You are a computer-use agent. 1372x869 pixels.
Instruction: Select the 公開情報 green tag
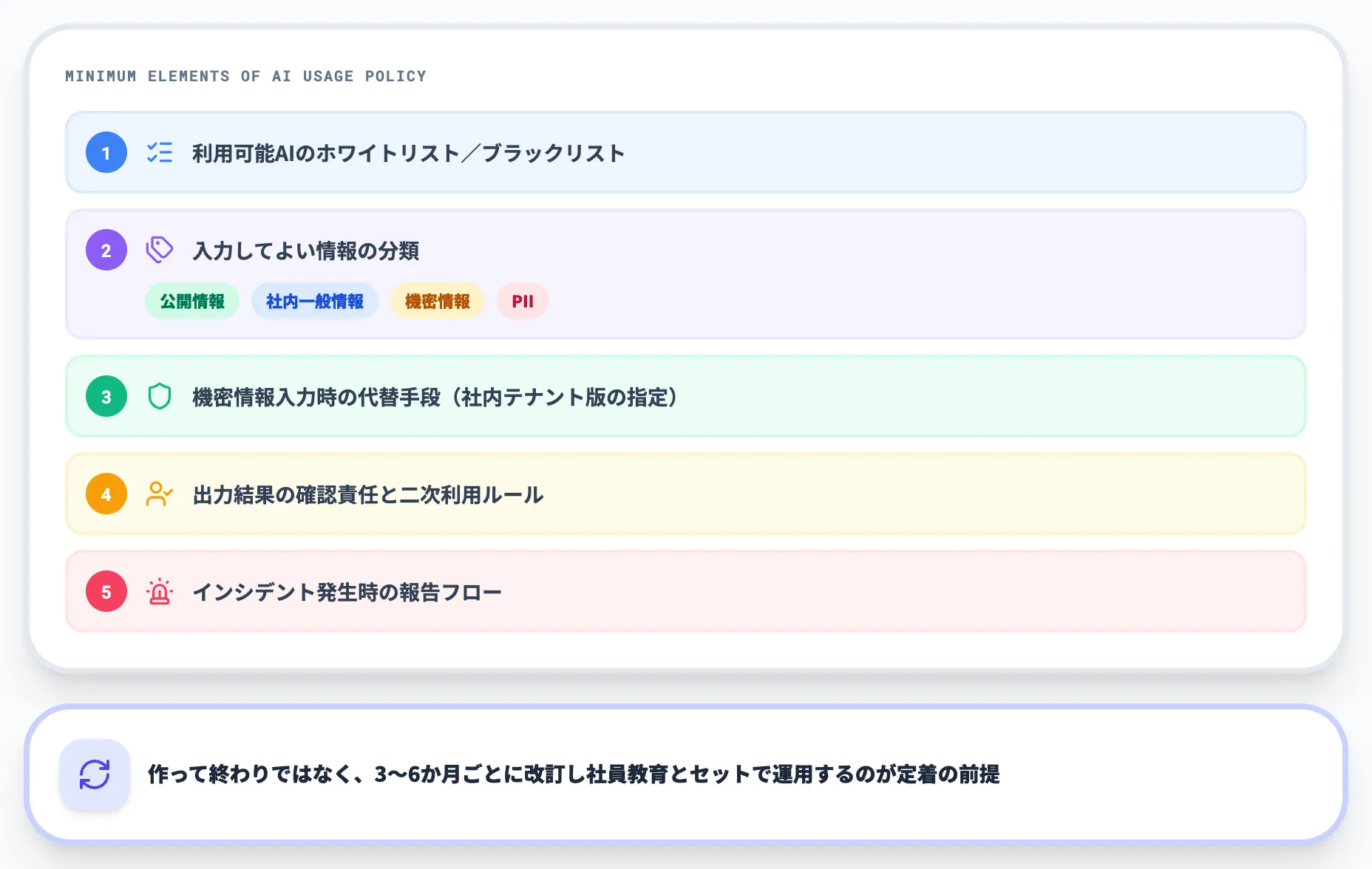coord(192,301)
